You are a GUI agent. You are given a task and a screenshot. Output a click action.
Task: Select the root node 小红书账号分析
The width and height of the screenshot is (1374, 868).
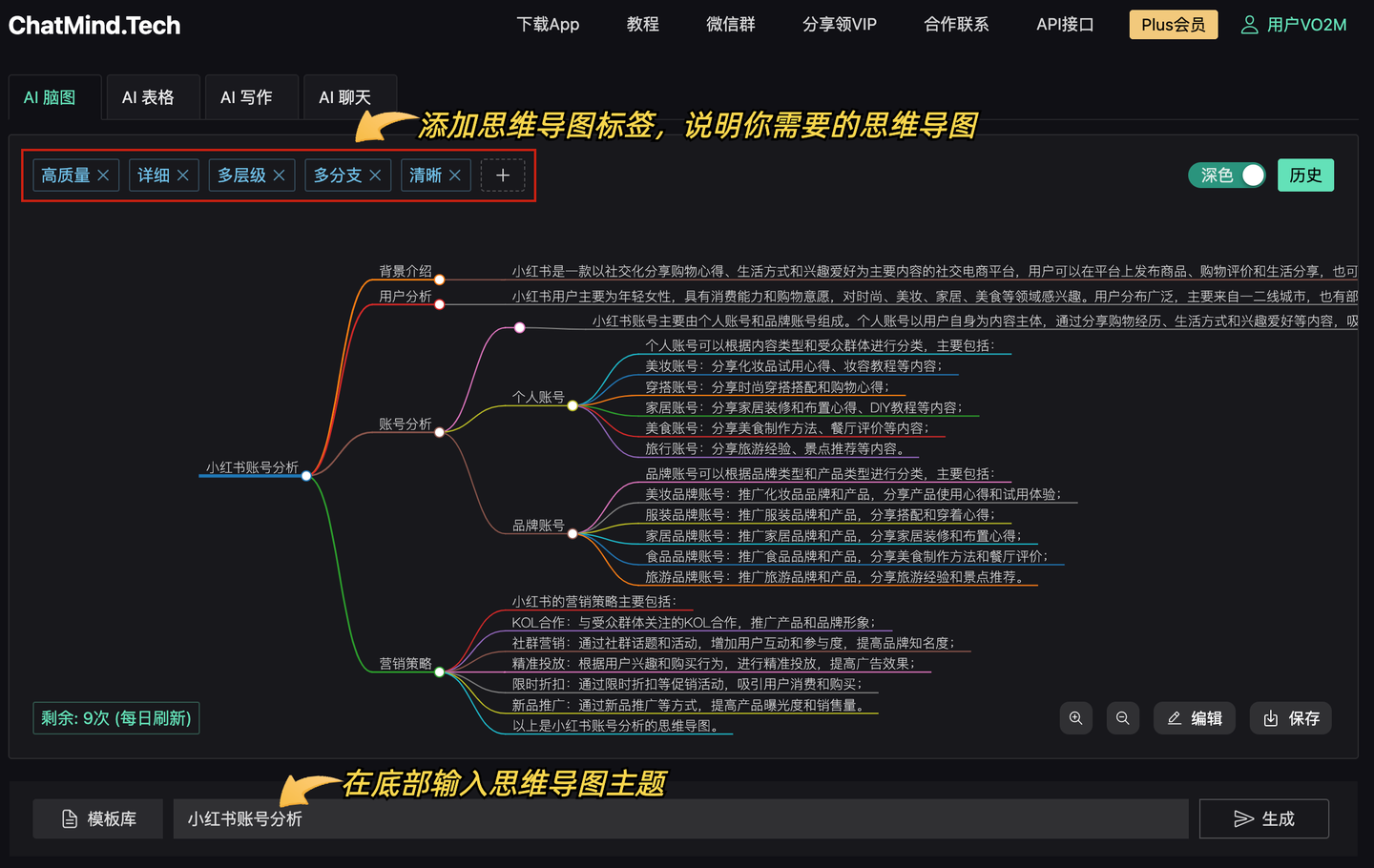click(x=252, y=466)
